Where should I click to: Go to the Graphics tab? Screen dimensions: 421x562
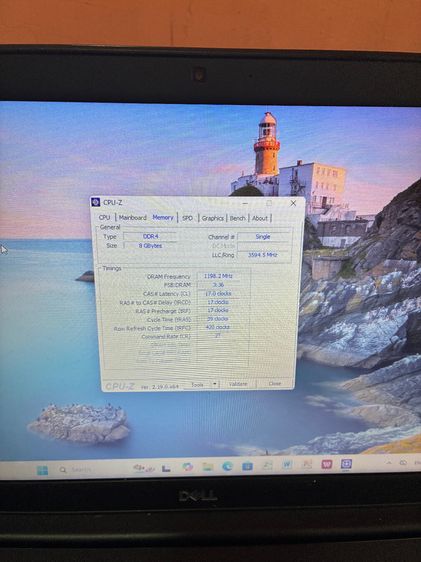coord(212,218)
